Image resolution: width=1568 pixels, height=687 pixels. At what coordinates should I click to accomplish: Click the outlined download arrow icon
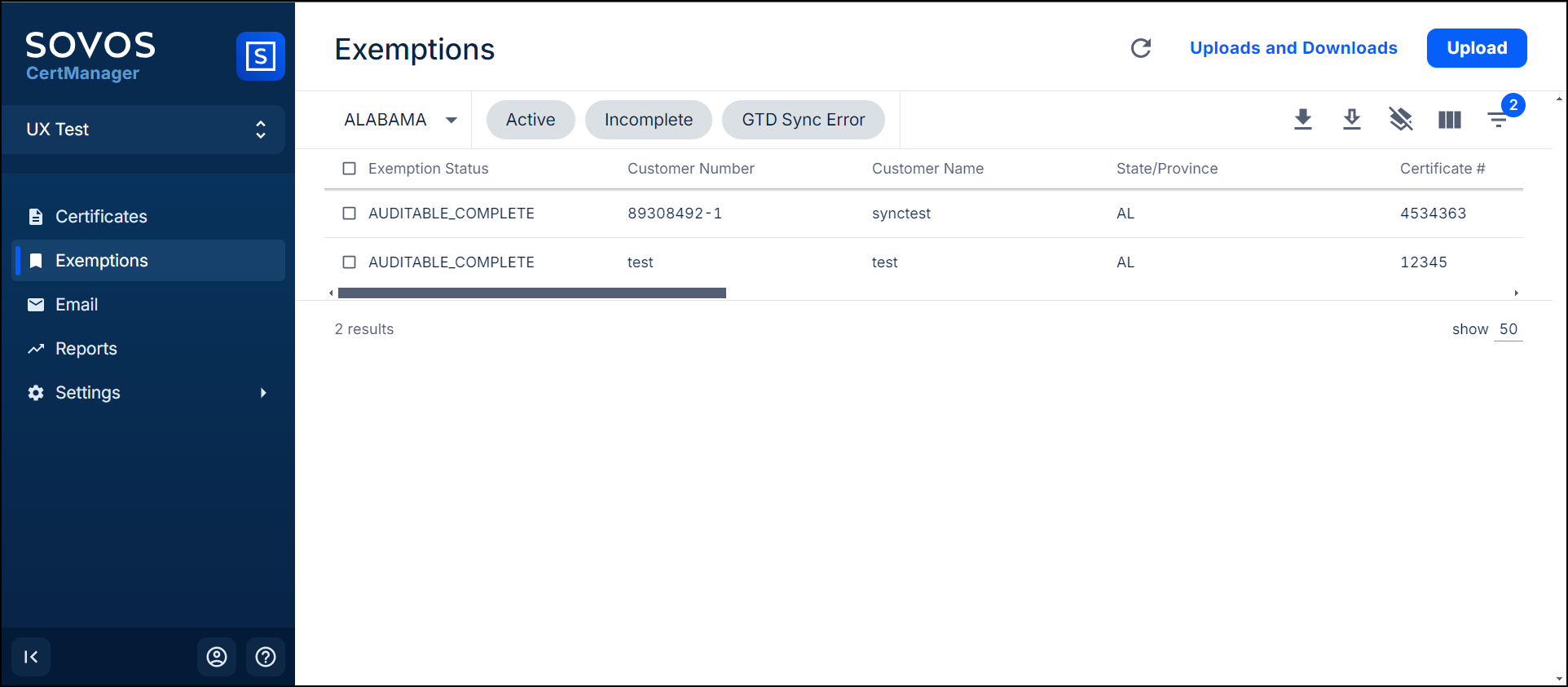[x=1352, y=120]
